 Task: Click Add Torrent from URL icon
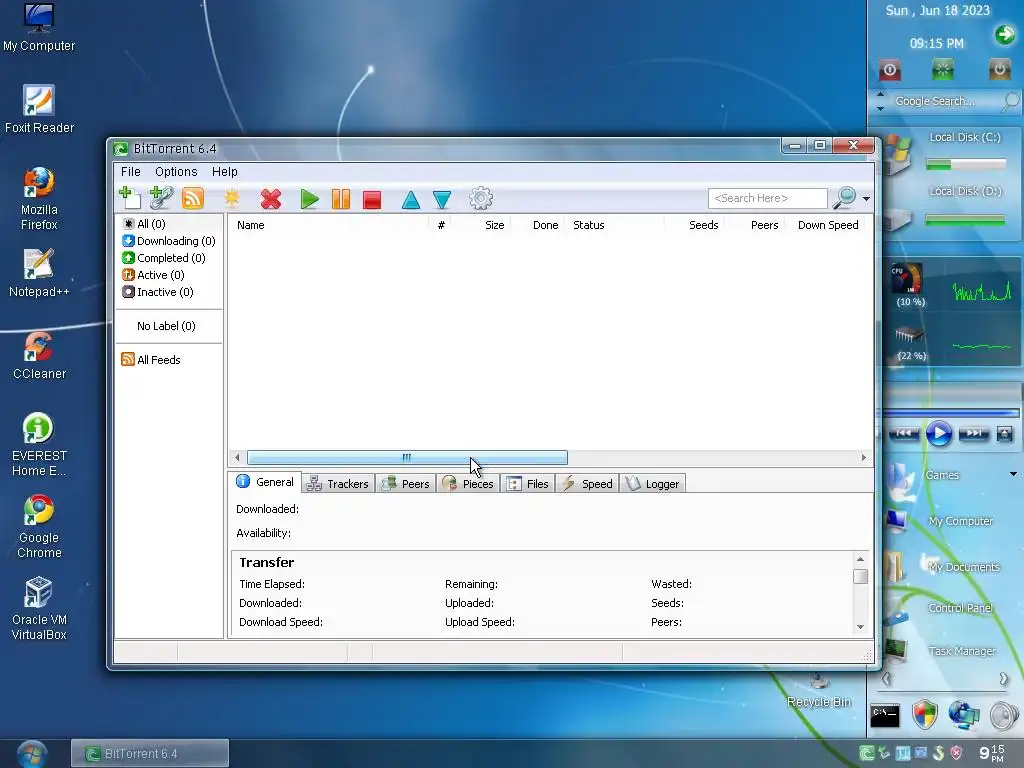[161, 197]
